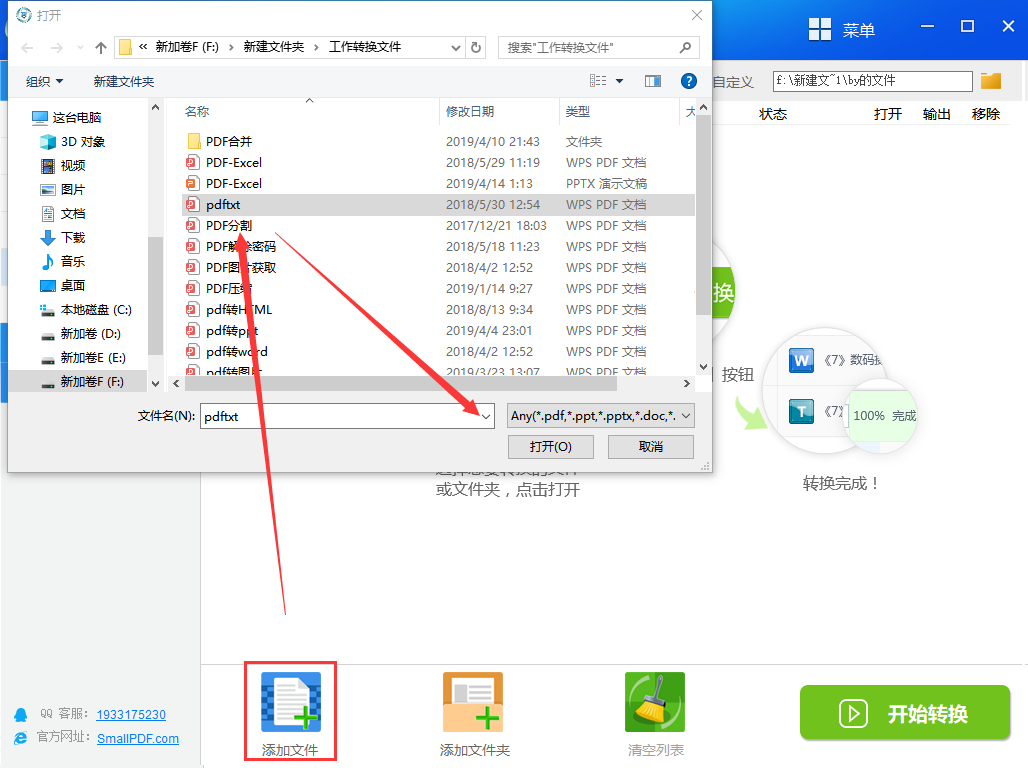Select the pdftxt file row
The image size is (1028, 768).
point(437,205)
